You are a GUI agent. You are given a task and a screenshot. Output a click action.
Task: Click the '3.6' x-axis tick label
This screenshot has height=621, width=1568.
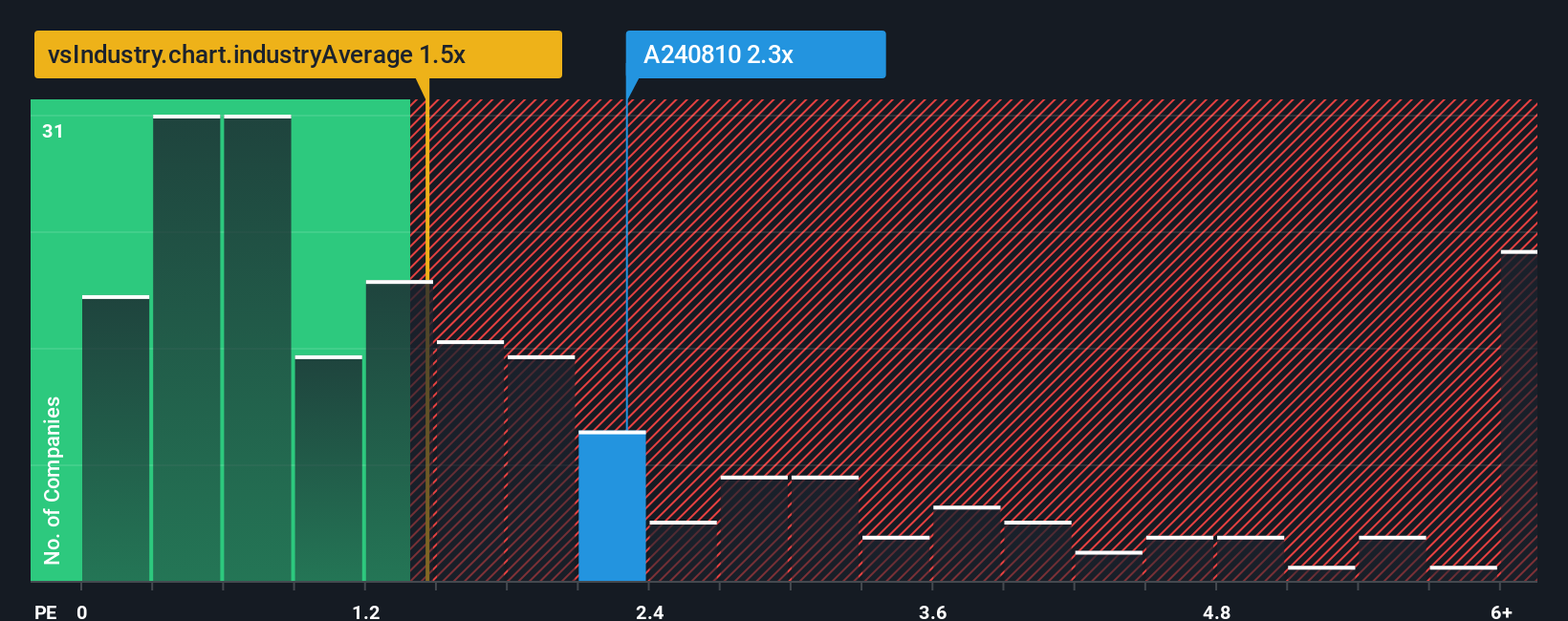[x=933, y=611]
